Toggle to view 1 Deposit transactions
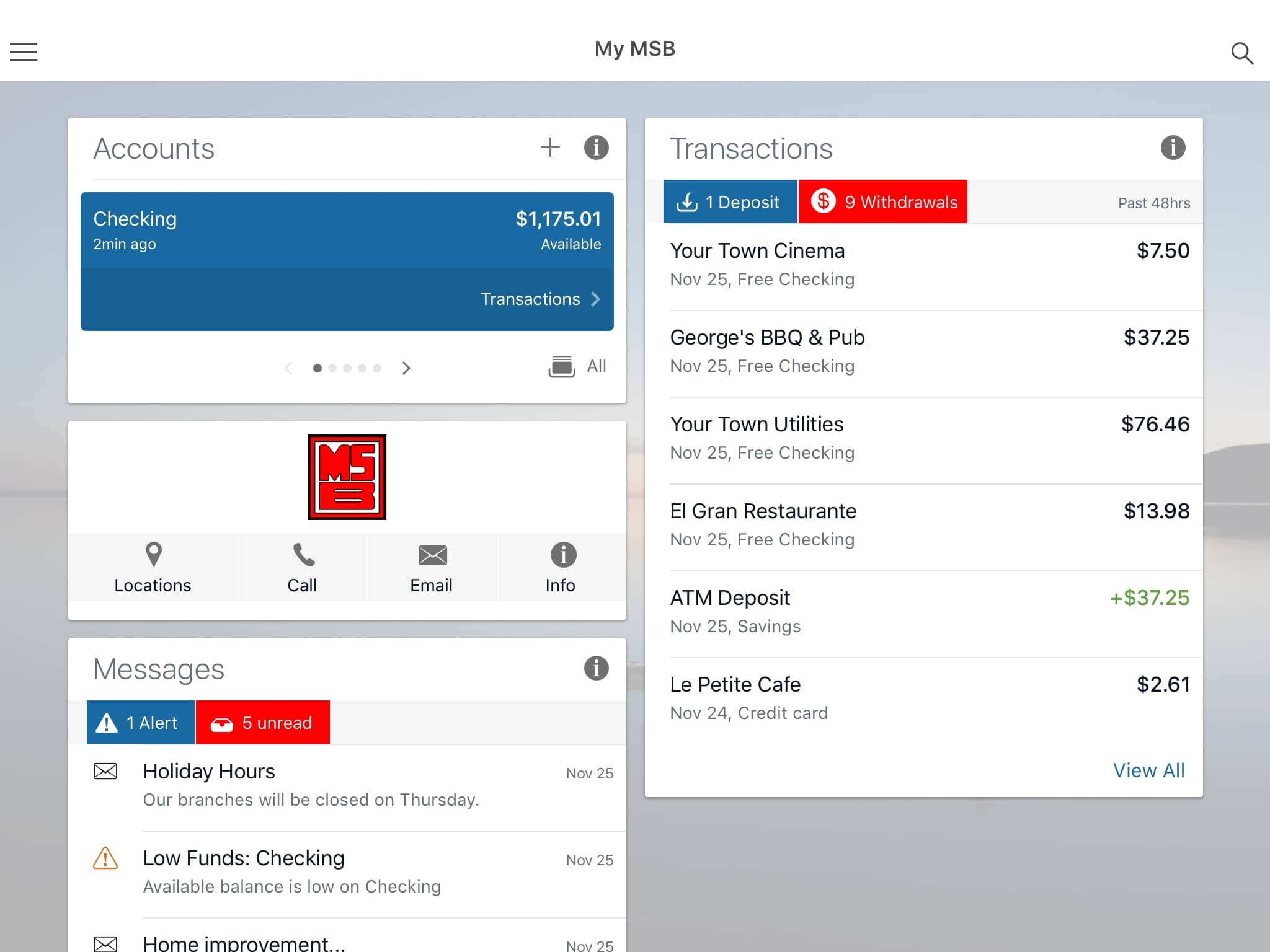This screenshot has height=952, width=1270. pos(729,202)
